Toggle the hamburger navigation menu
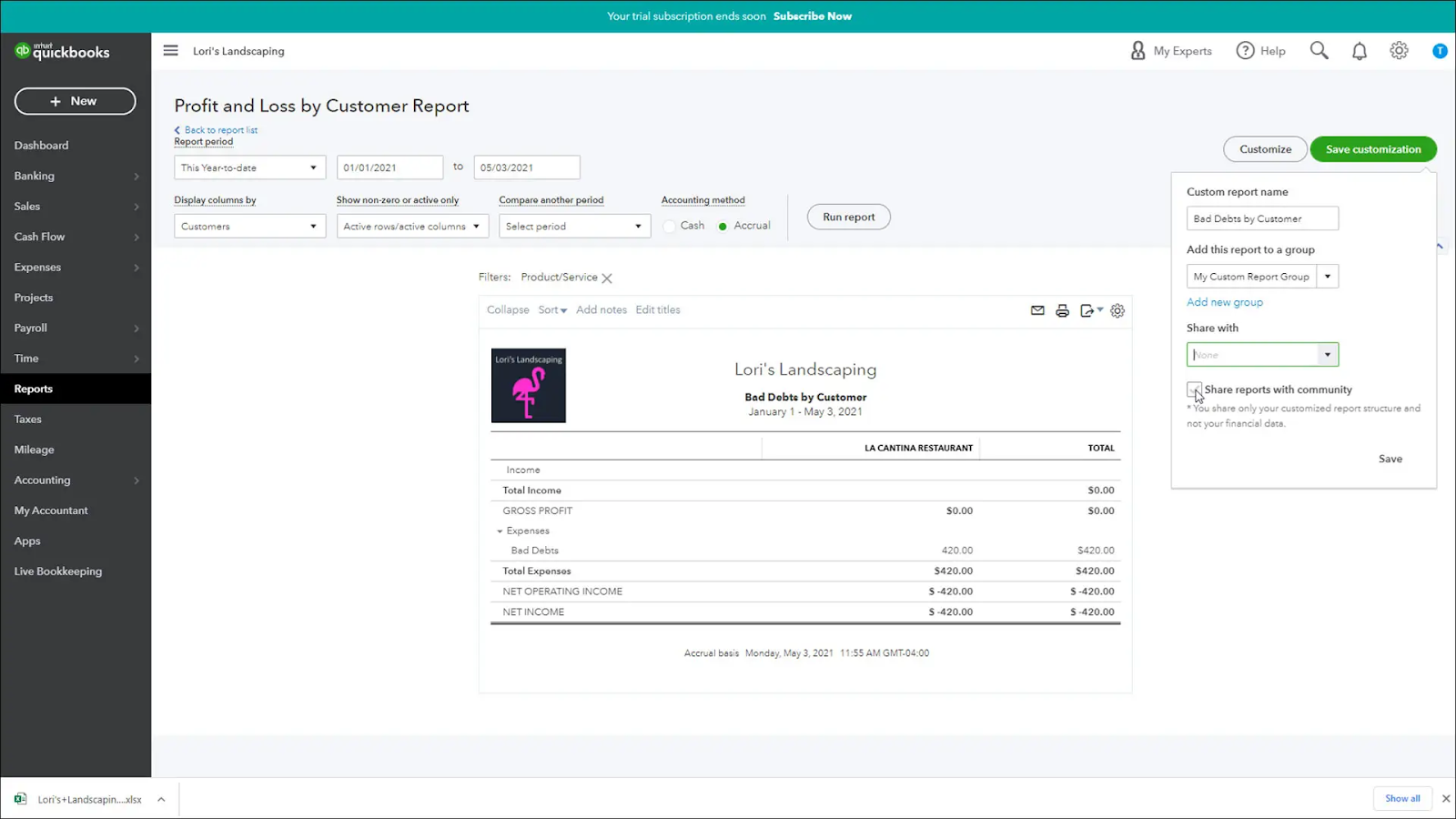 [170, 50]
